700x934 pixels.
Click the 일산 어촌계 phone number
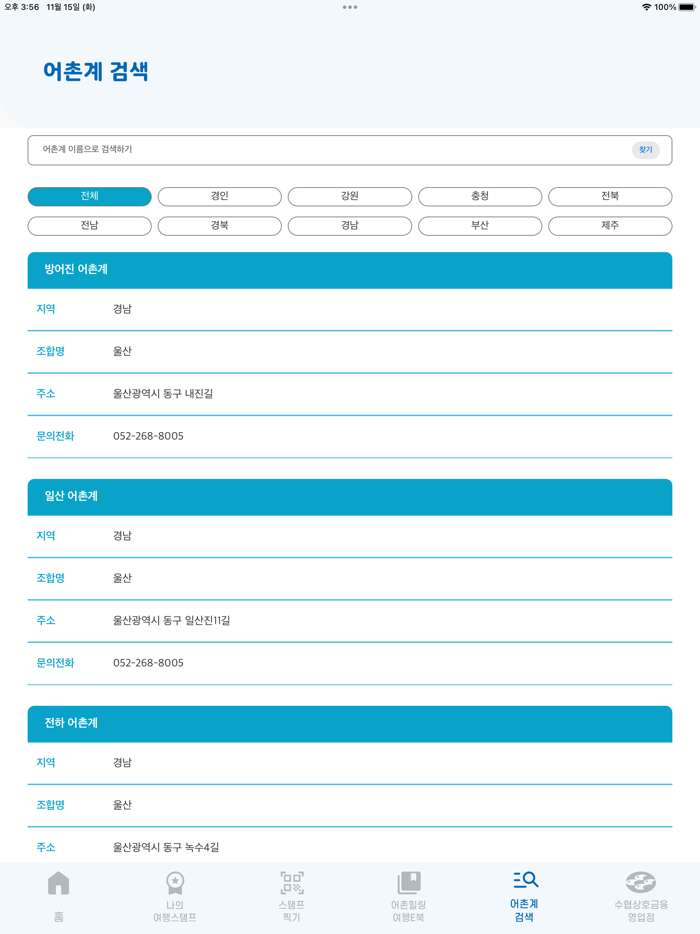(148, 663)
